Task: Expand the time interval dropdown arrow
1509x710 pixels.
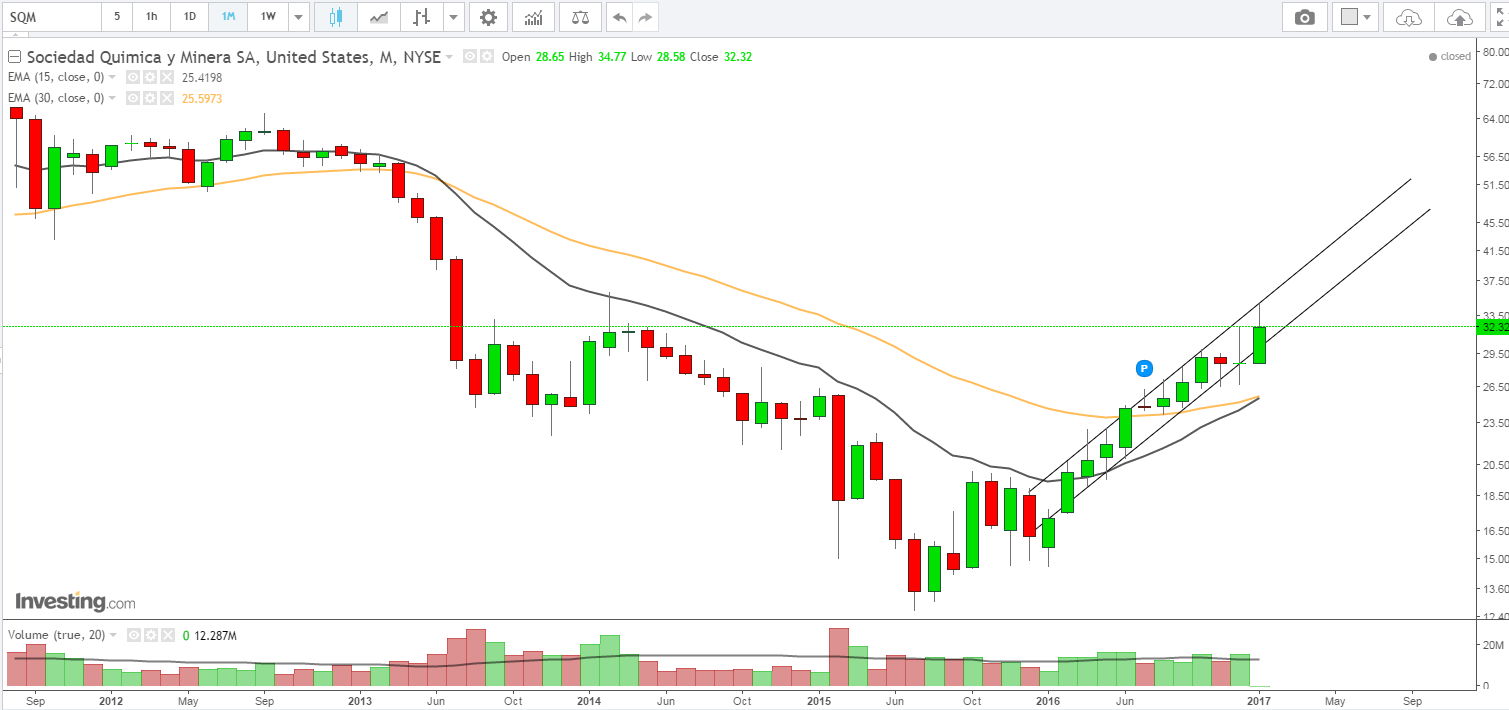Action: point(297,17)
